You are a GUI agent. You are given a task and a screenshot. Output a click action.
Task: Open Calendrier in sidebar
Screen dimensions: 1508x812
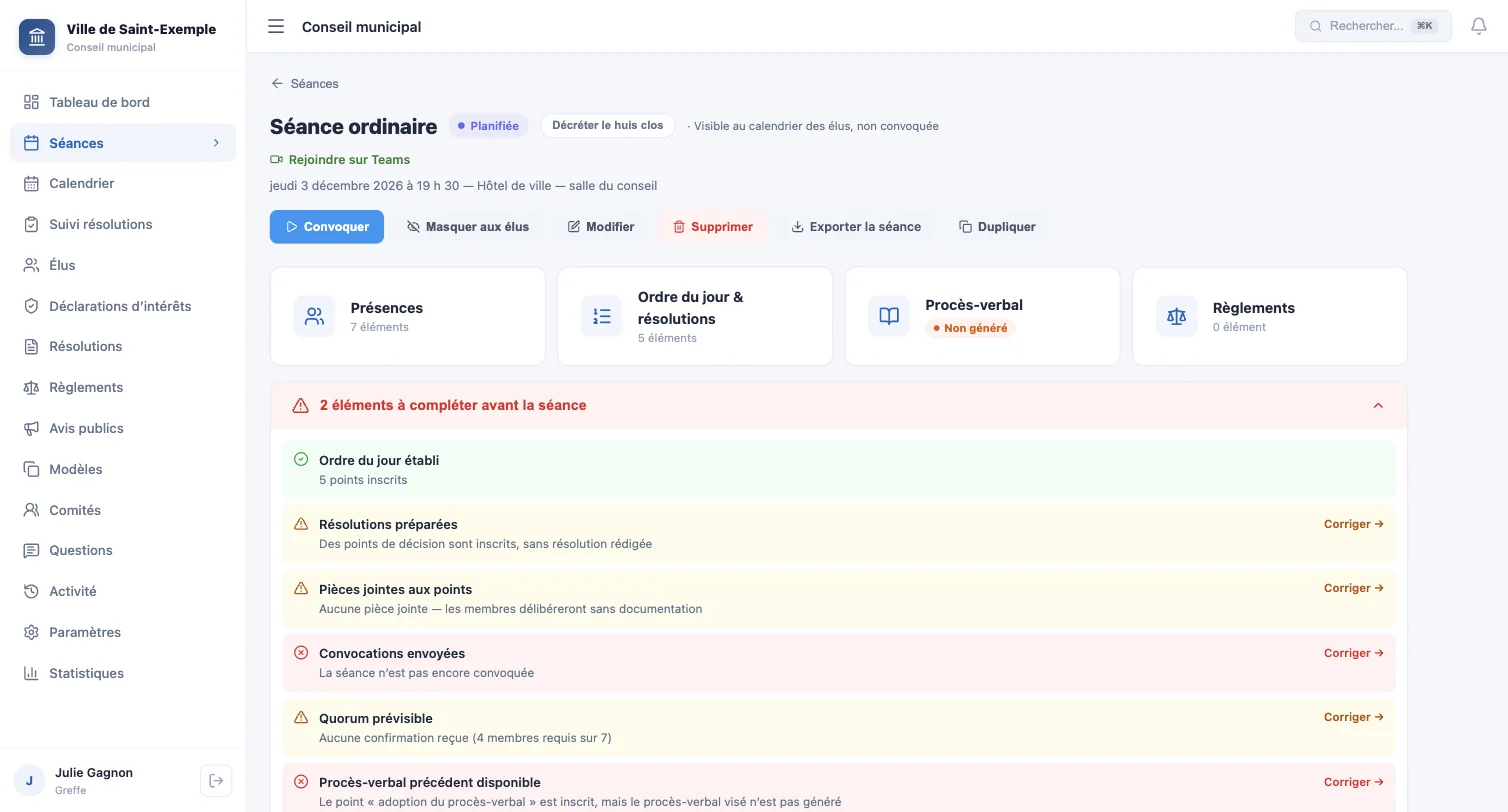[123, 184]
